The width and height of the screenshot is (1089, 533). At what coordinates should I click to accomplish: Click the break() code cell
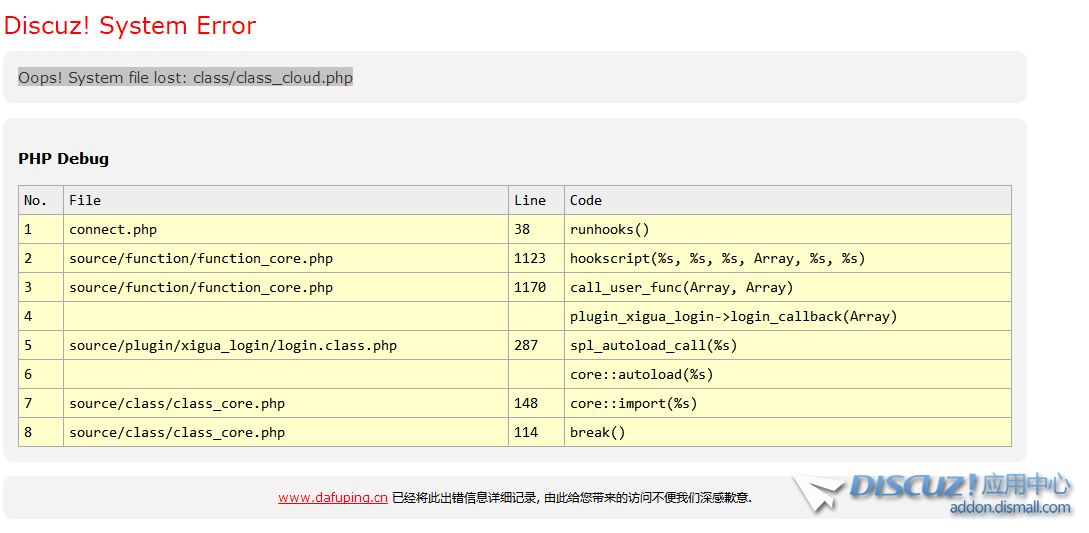(597, 432)
